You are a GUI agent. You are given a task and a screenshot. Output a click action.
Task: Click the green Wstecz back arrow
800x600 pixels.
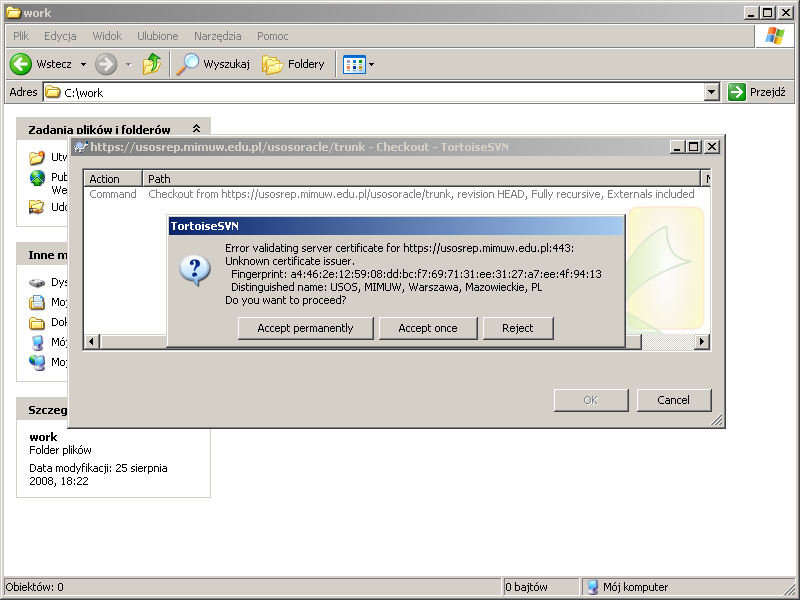click(21, 64)
